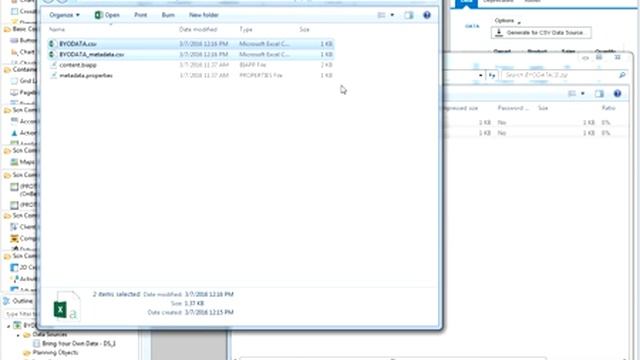Click the Print toolbar button
Viewport: 640px width, 360px height.
(x=140, y=15)
